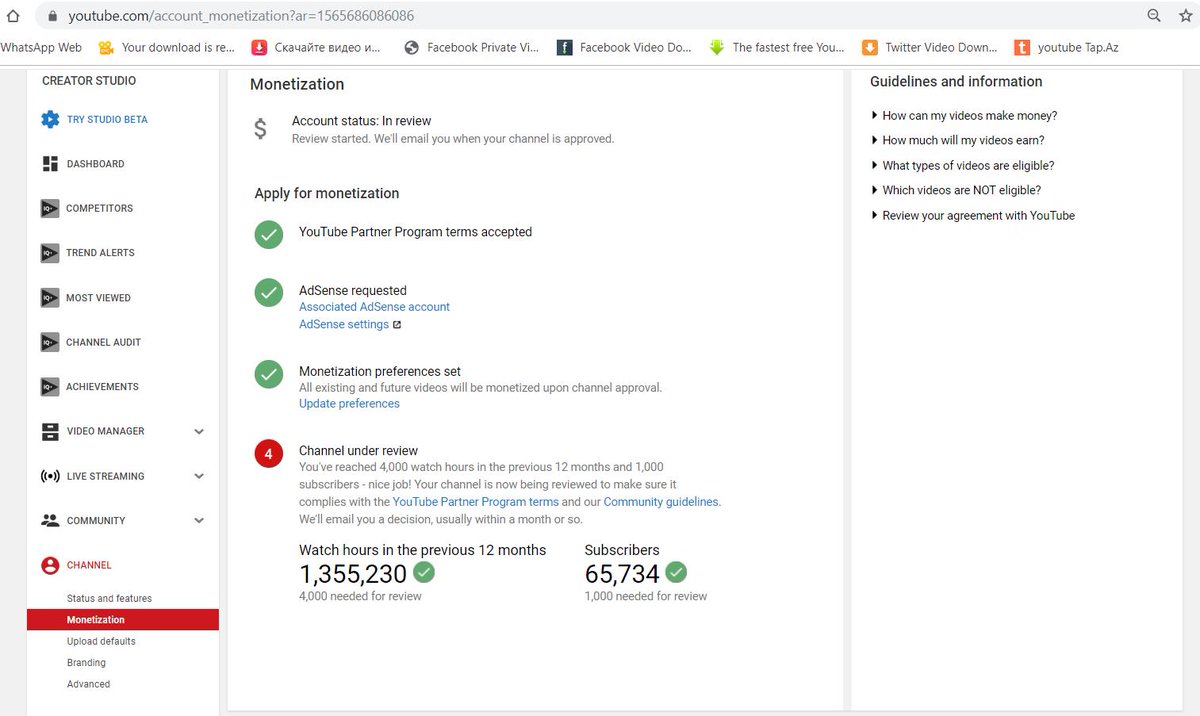Image resolution: width=1200 pixels, height=716 pixels.
Task: Open the Advanced submenu item
Action: point(88,684)
